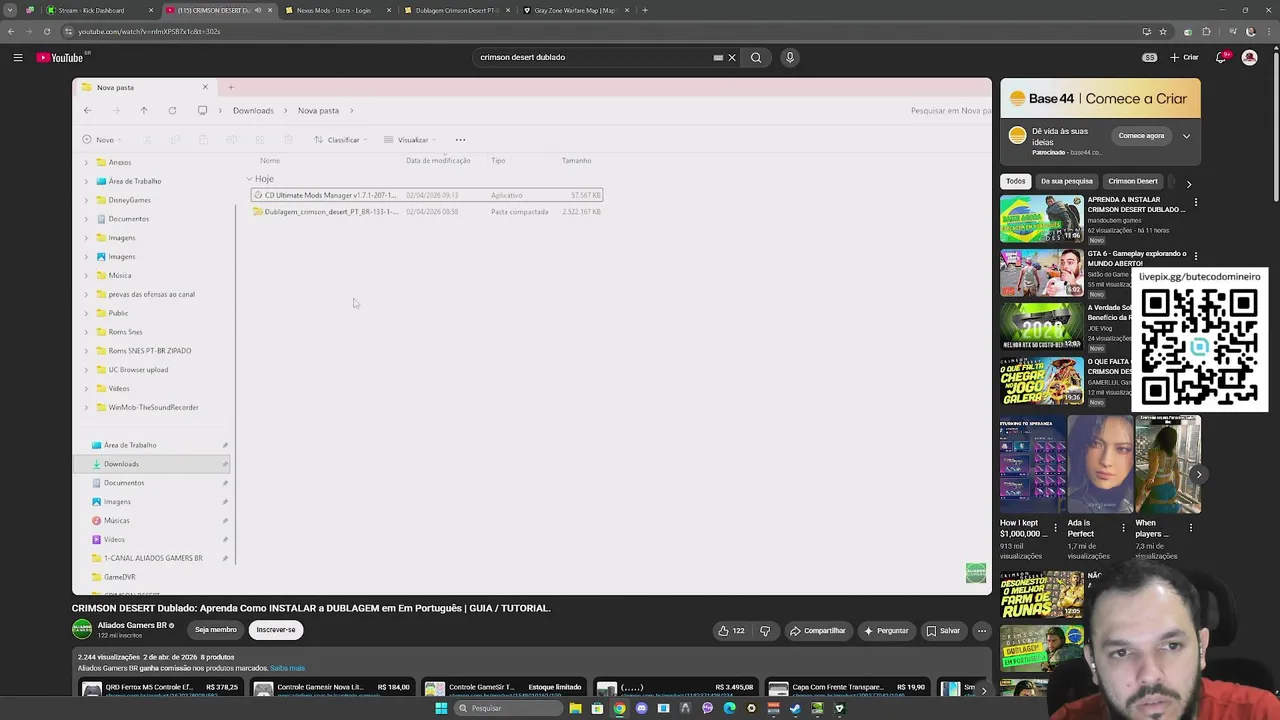Mute the playing YouTube tab's speaker icon
Screen dimensions: 1280x720
[258, 10]
